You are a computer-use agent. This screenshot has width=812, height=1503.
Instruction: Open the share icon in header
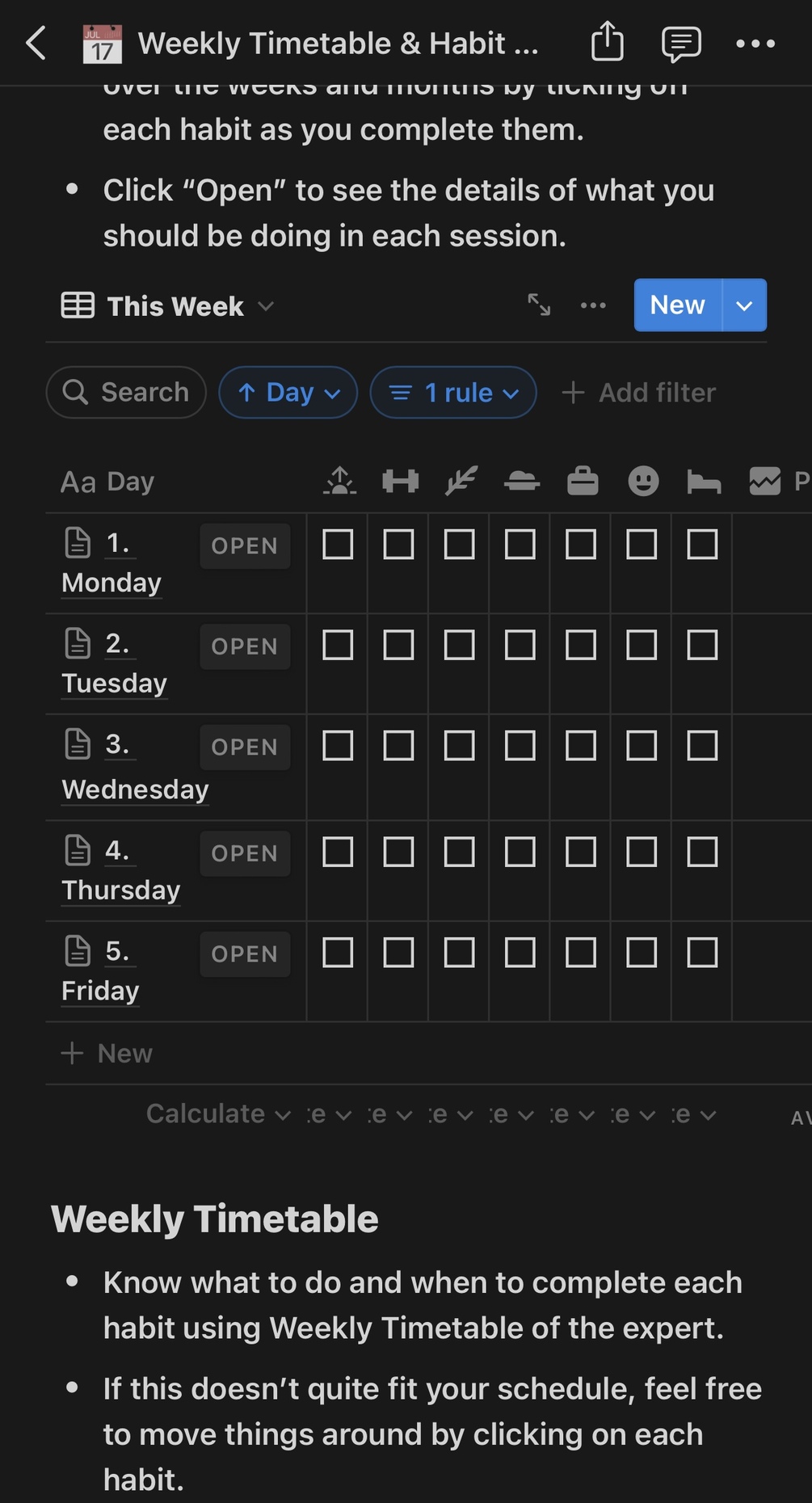point(607,42)
